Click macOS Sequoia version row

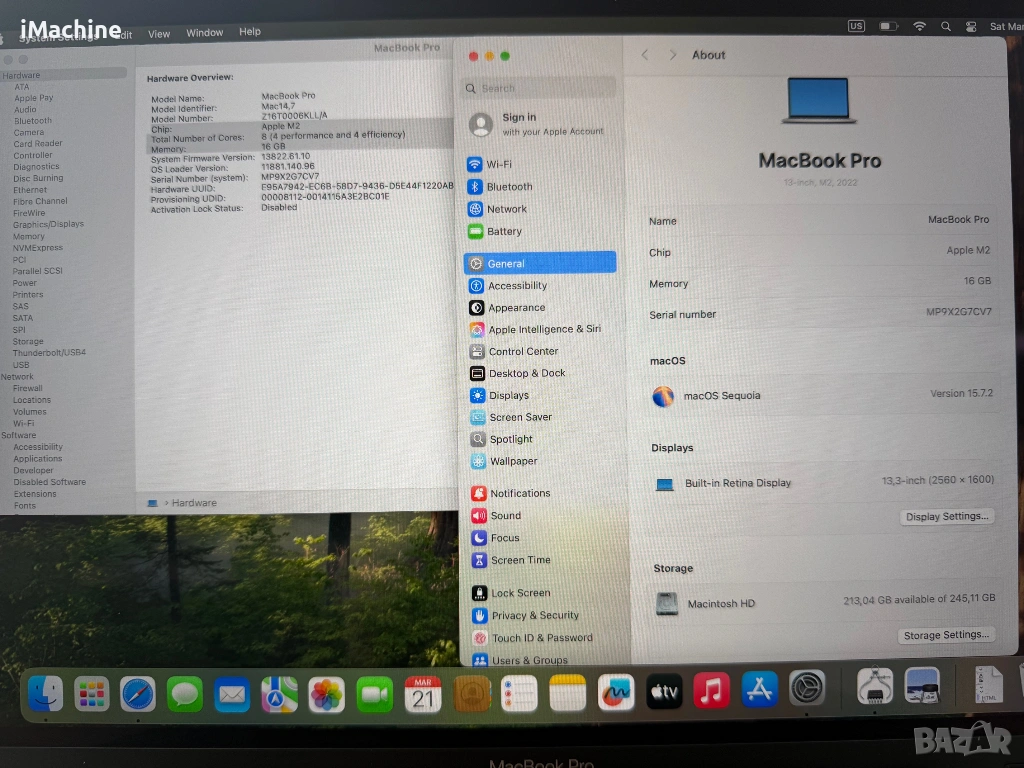coord(822,395)
